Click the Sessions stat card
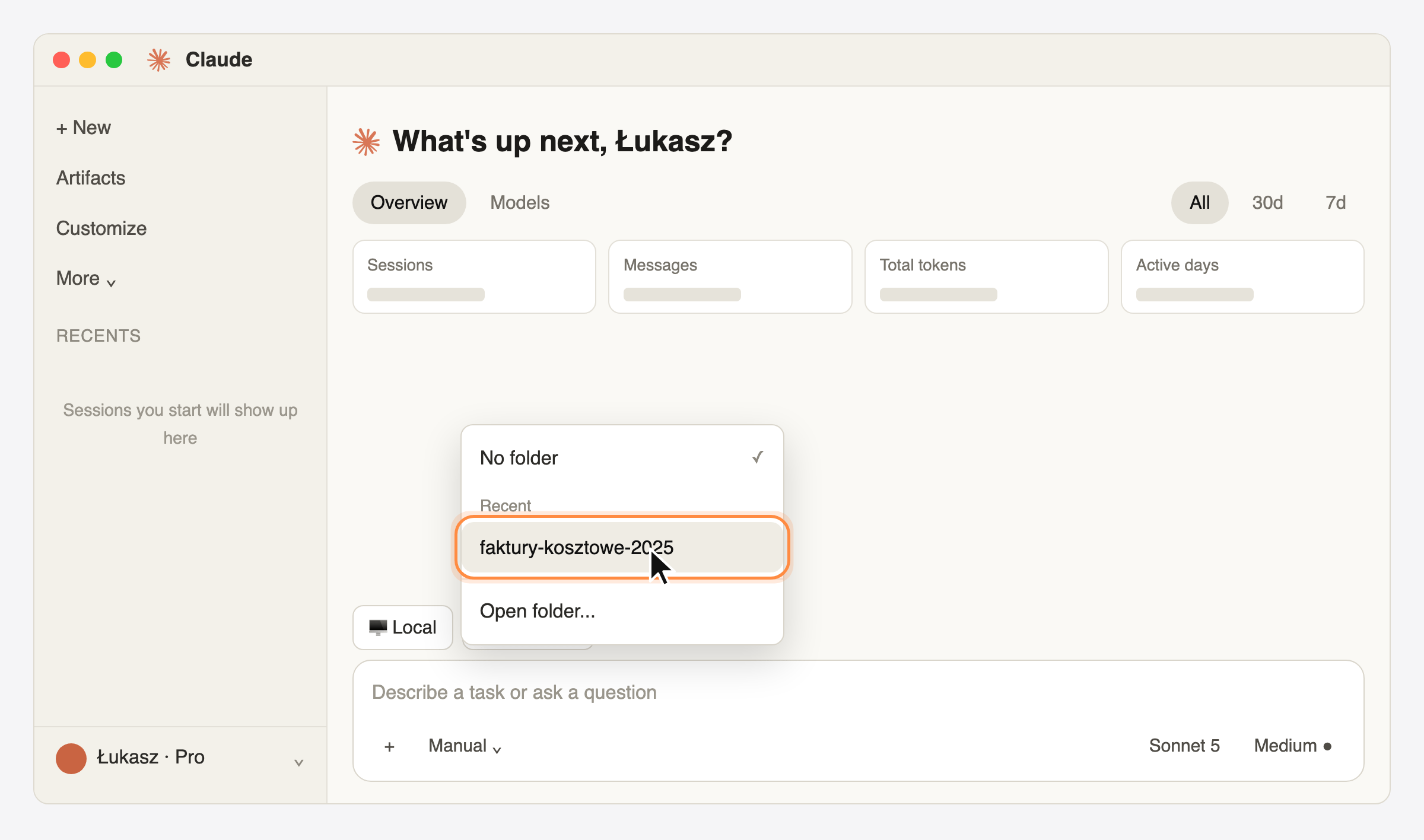The height and width of the screenshot is (840, 1424). [x=474, y=277]
